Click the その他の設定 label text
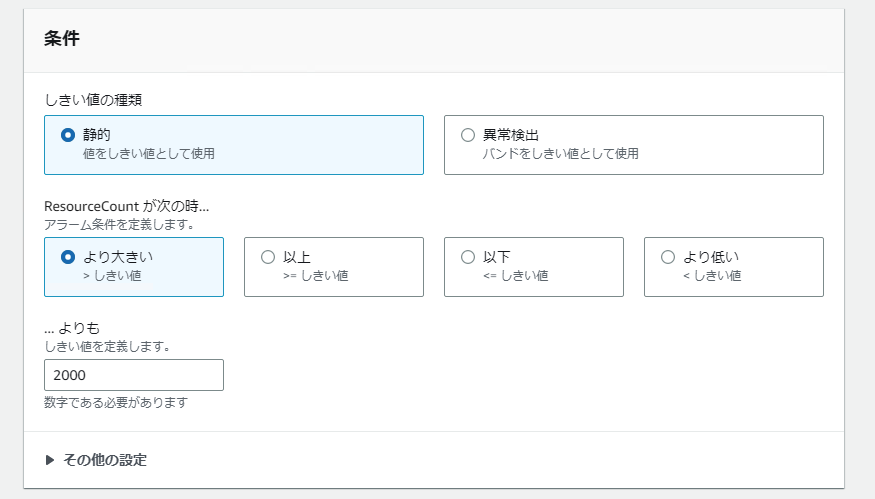The width and height of the screenshot is (875, 499). pyautogui.click(x=105, y=460)
